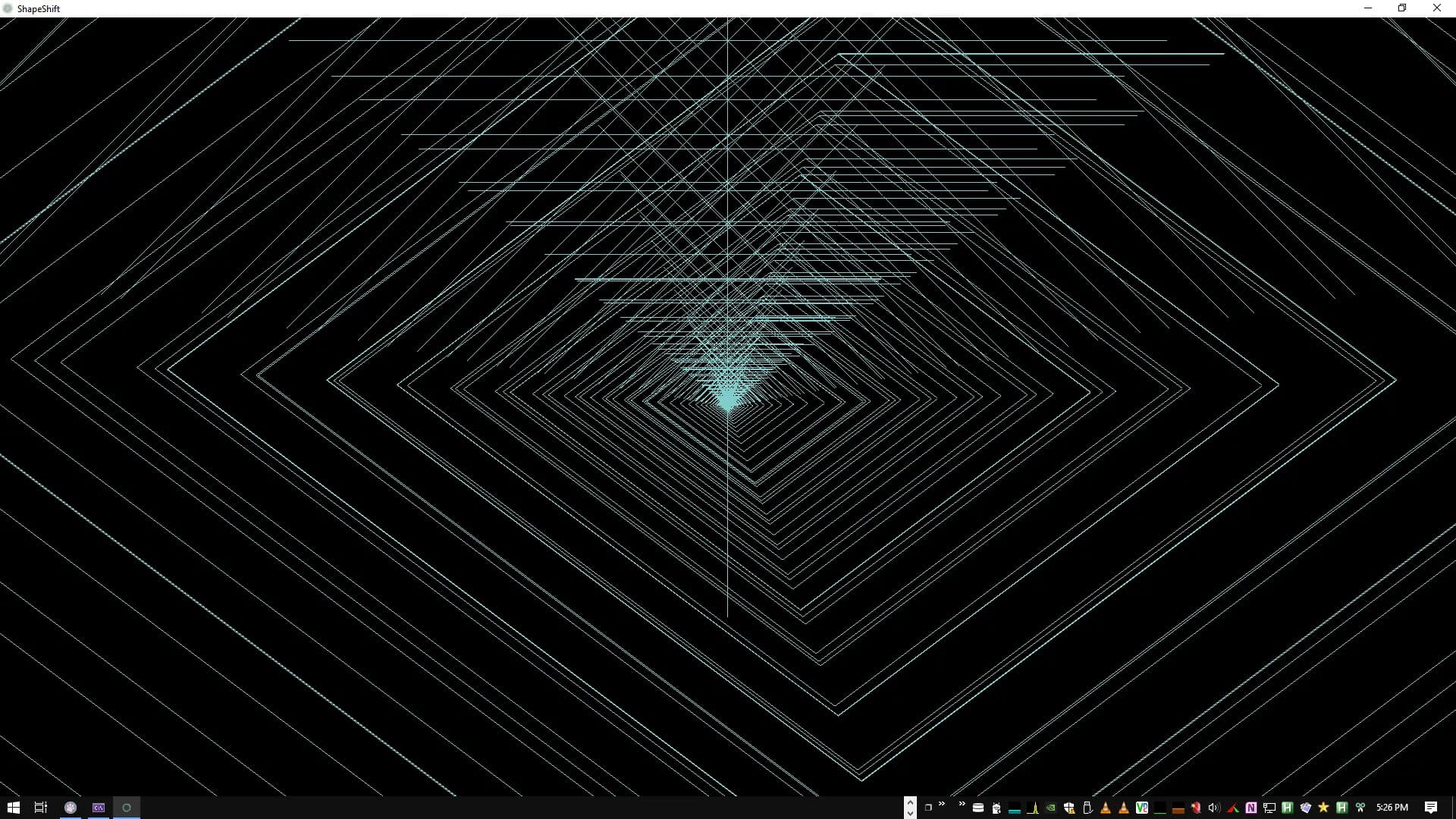
Task: Open Windows Security shield tray icon
Action: pos(1069,808)
